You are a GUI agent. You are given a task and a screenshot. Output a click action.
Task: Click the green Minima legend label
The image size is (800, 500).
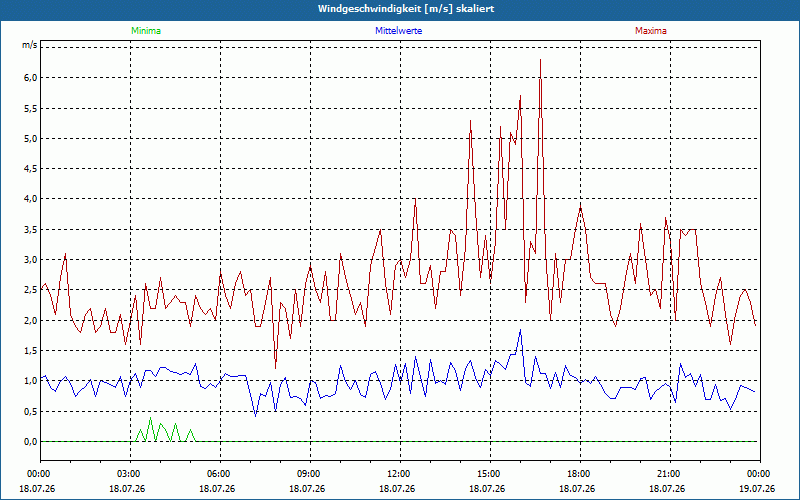tap(146, 31)
